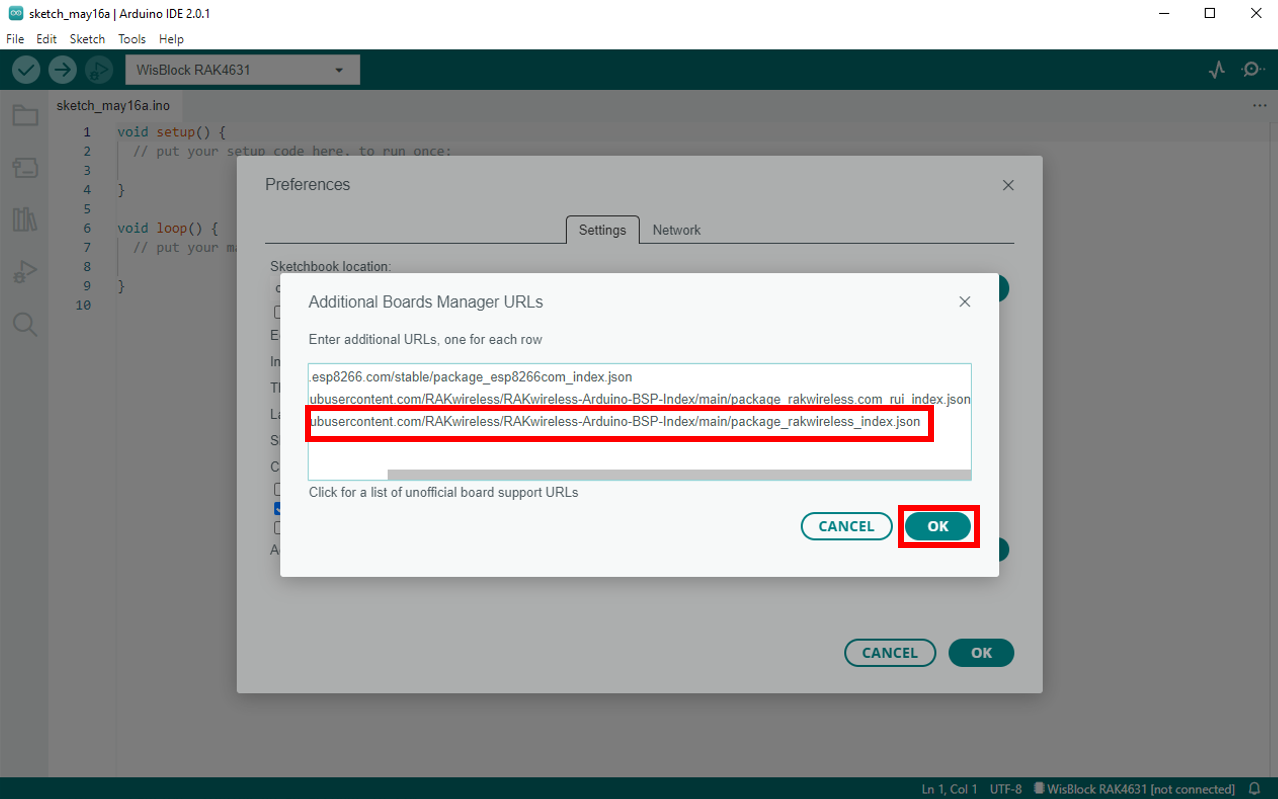The height and width of the screenshot is (799, 1278).
Task: Select the sketch_may16a.ino editor tab
Action: [113, 105]
